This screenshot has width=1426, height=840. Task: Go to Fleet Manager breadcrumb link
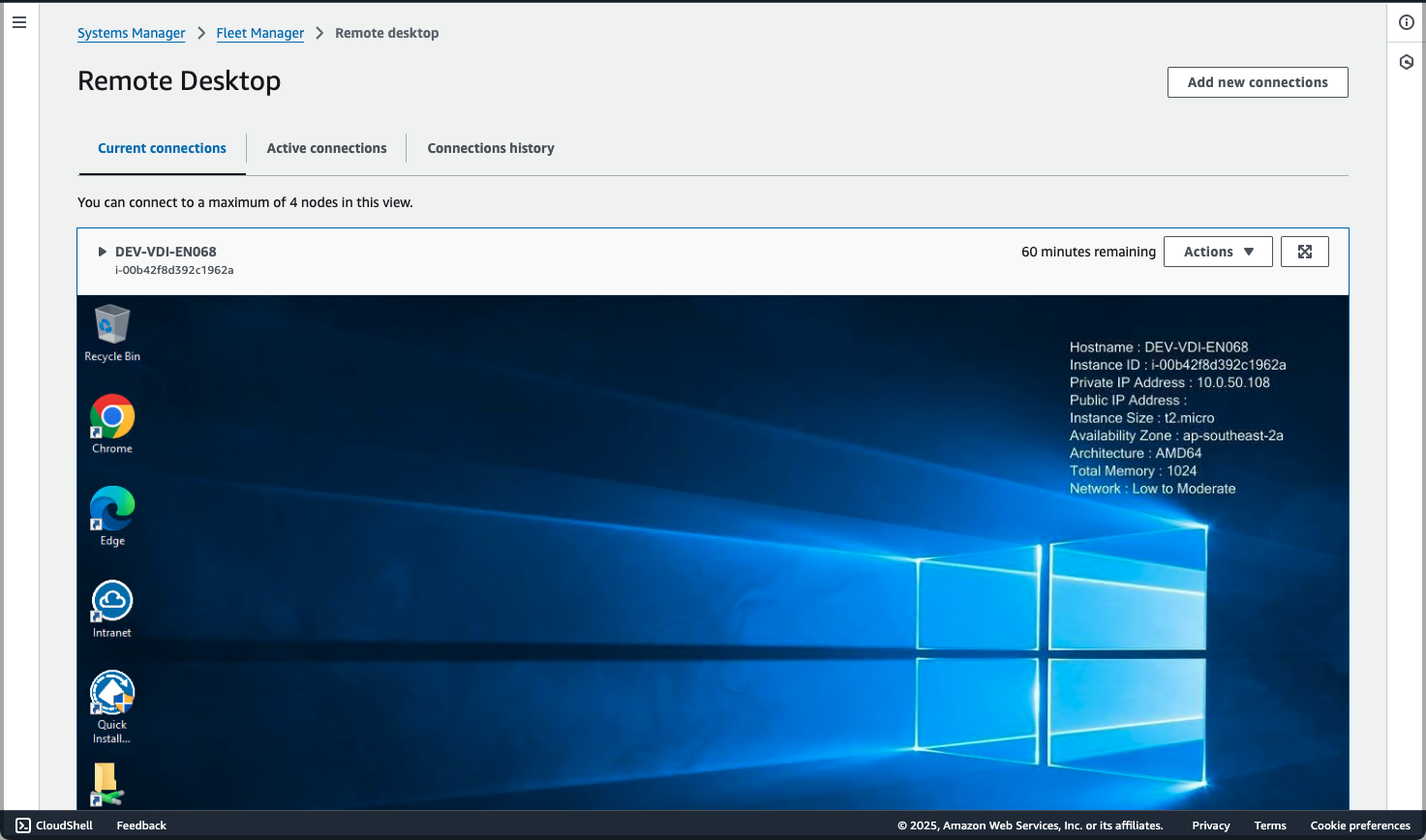tap(259, 33)
